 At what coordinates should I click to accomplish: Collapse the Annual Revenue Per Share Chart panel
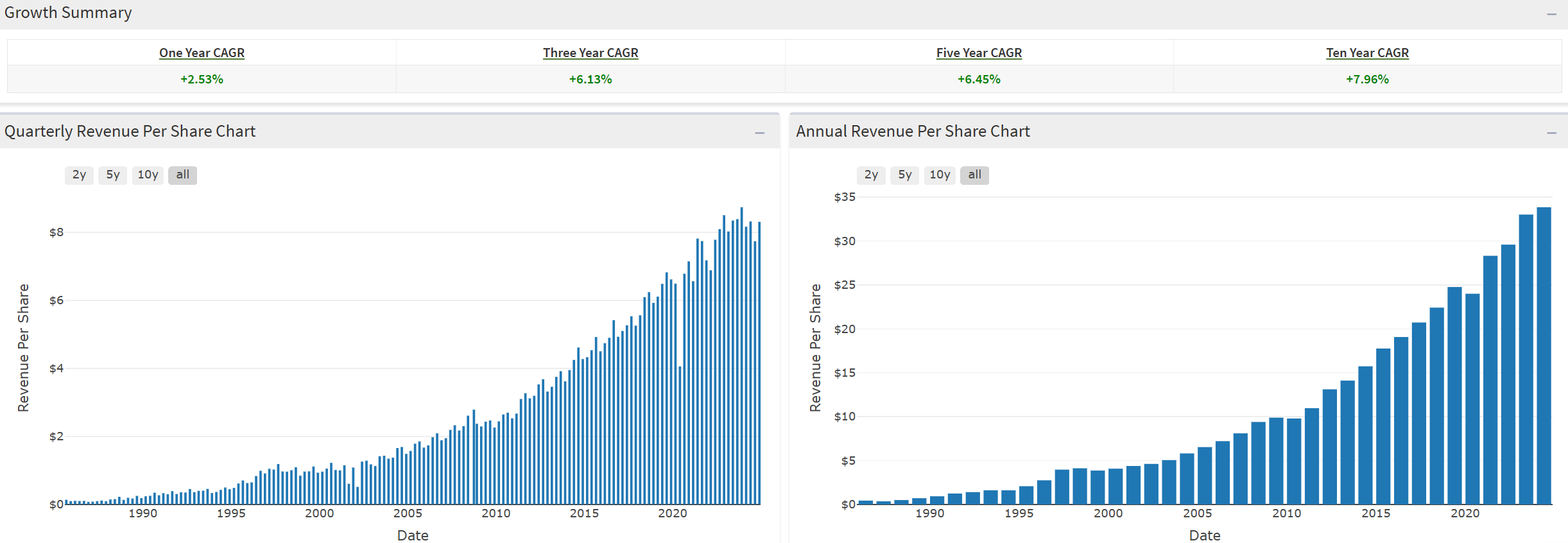(x=1551, y=133)
